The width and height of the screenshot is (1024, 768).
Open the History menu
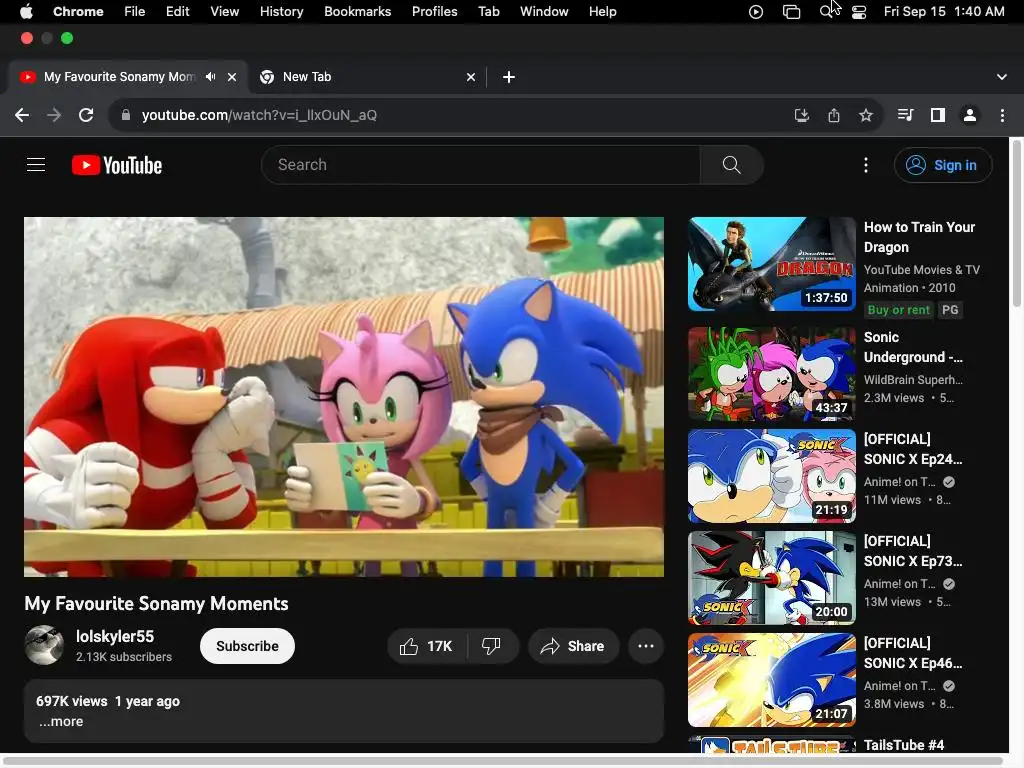(281, 12)
